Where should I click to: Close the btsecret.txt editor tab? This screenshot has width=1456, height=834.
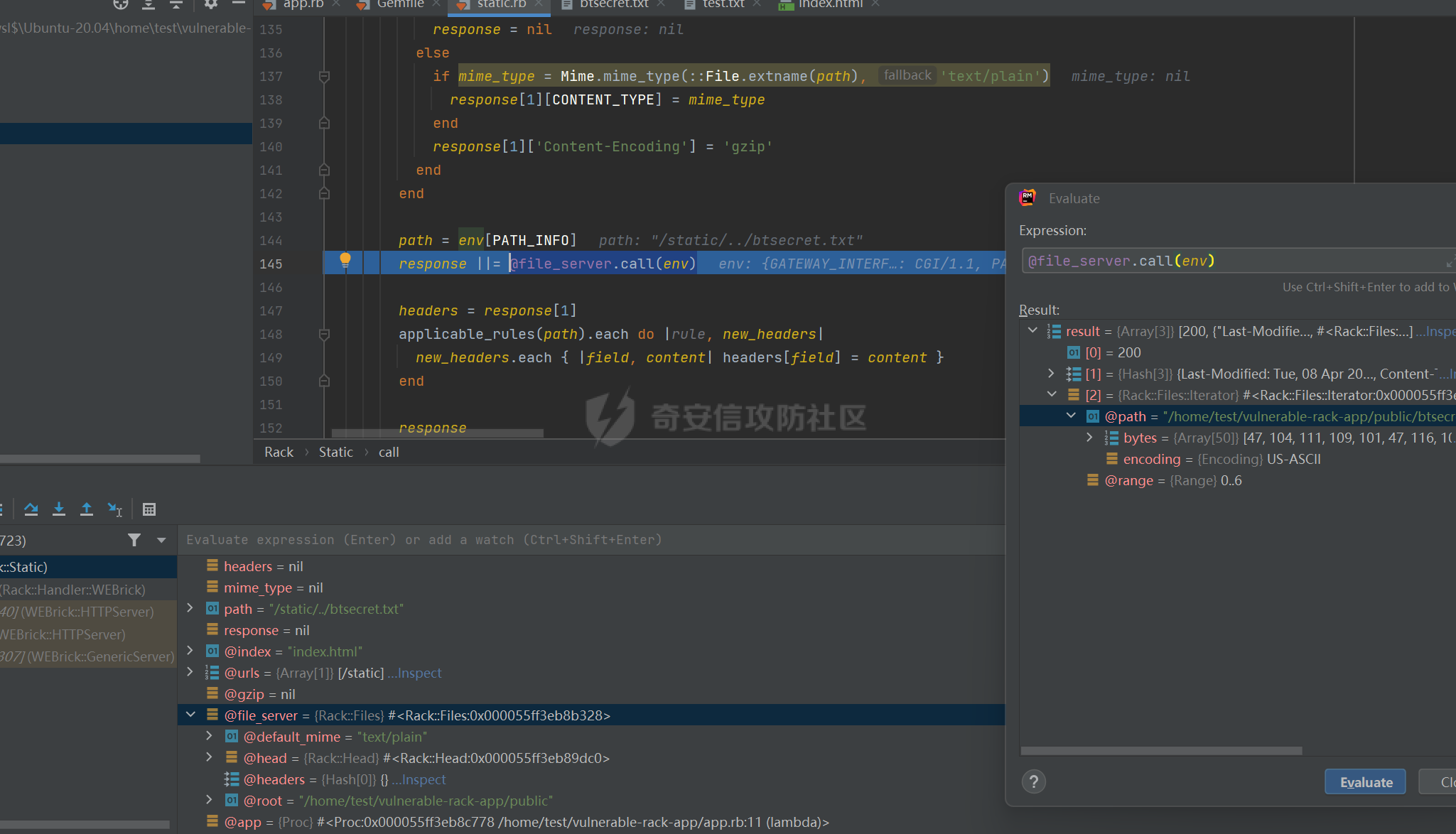[661, 4]
